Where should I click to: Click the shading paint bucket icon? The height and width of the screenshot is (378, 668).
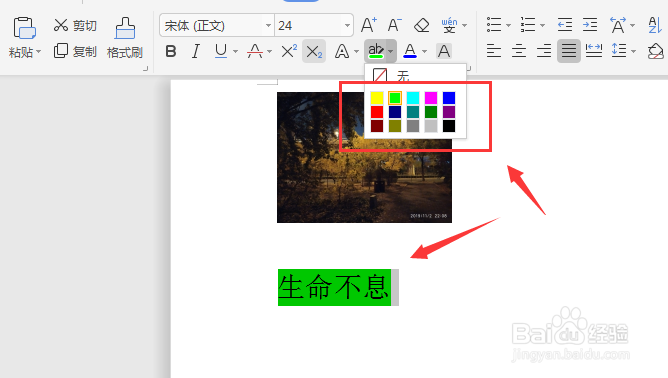coord(655,51)
